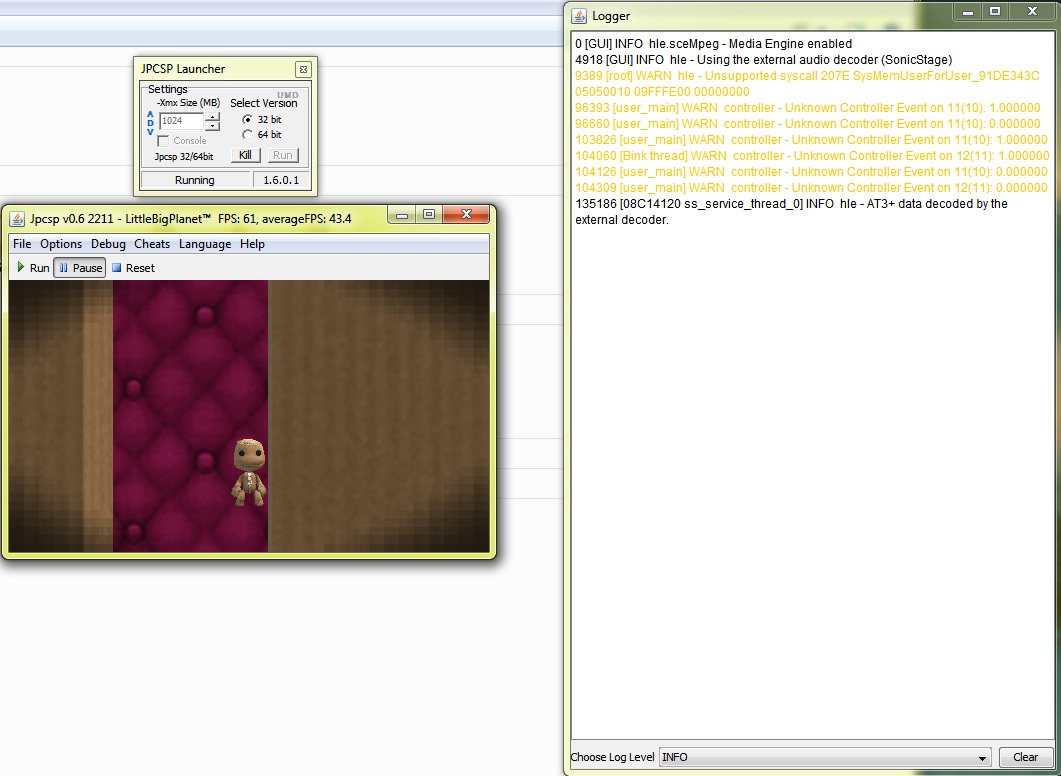The width and height of the screenshot is (1061, 776).
Task: Click the Java icon in Logger title bar
Action: pos(579,16)
